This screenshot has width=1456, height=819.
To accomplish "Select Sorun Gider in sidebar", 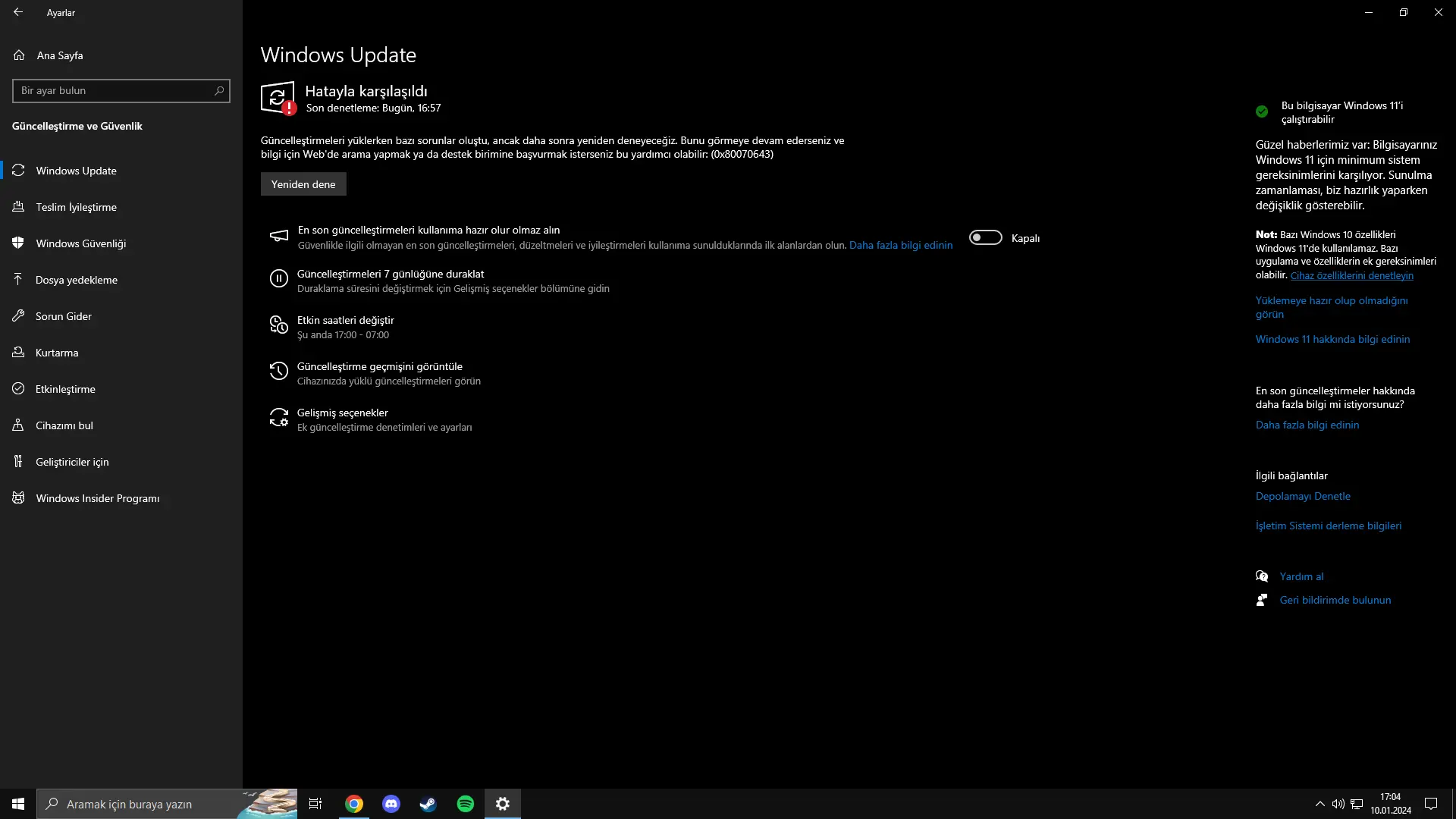I will pos(121,315).
